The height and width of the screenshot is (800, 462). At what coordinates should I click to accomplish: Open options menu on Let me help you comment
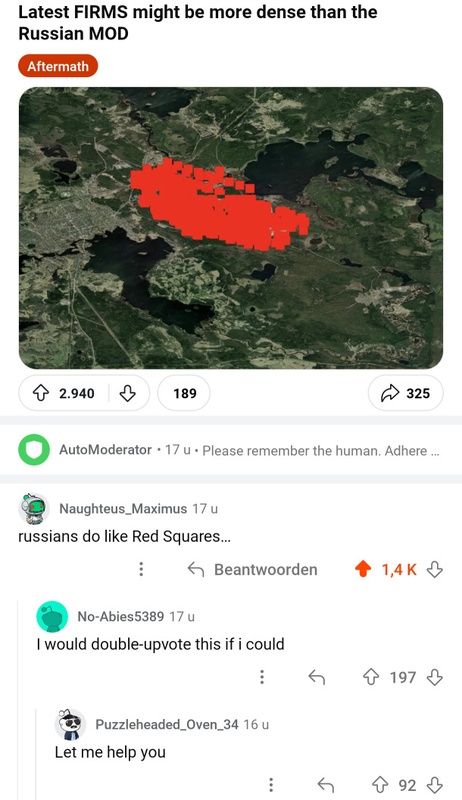tap(271, 785)
